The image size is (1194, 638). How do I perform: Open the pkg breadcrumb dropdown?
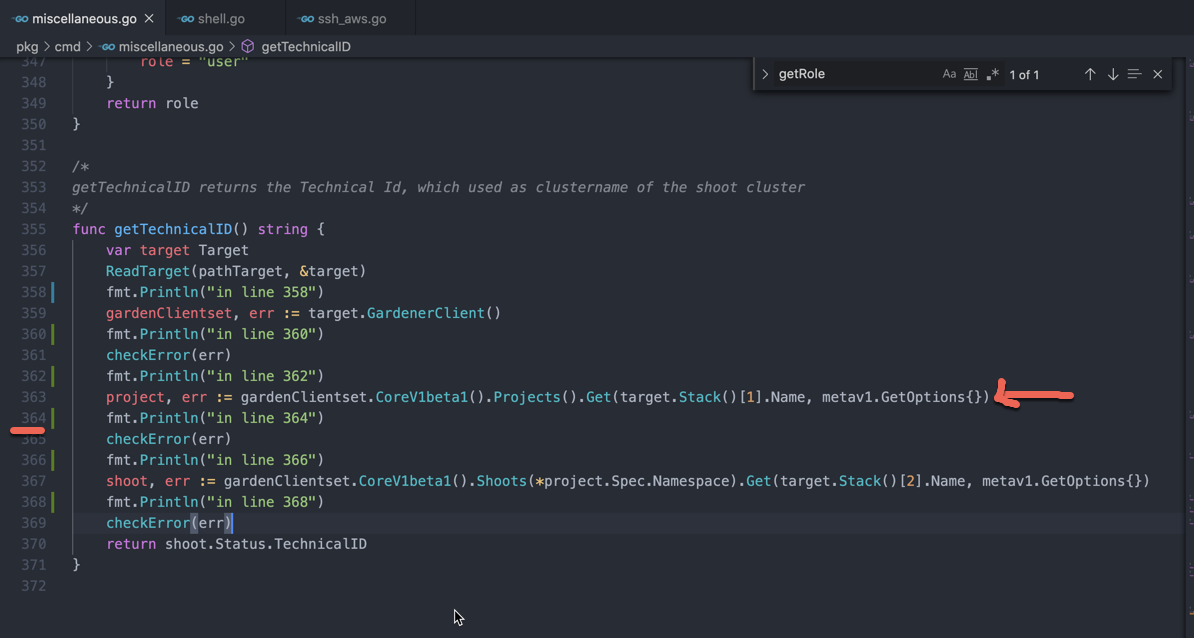pyautogui.click(x=27, y=46)
